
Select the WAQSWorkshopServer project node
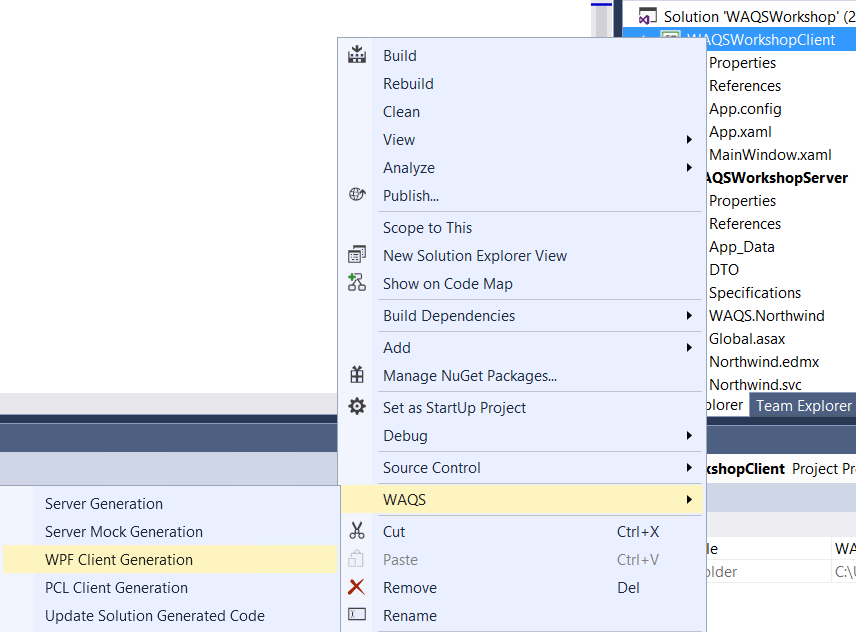pyautogui.click(x=777, y=178)
